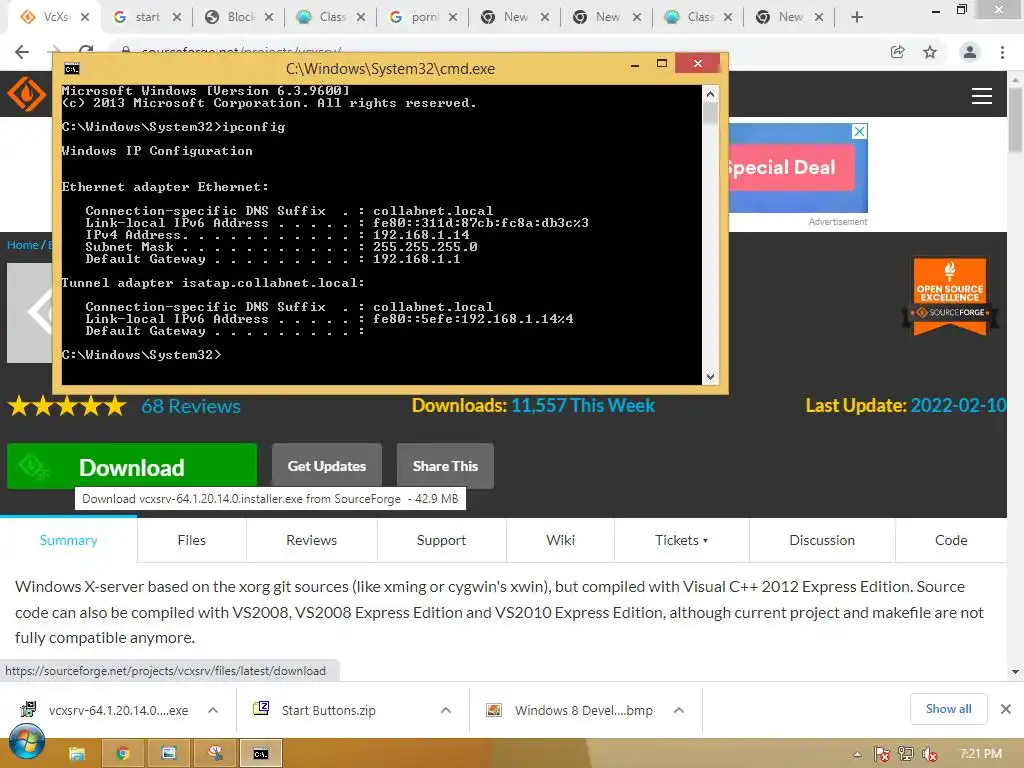Click the Get Updates button
This screenshot has width=1024, height=768.
pos(327,466)
